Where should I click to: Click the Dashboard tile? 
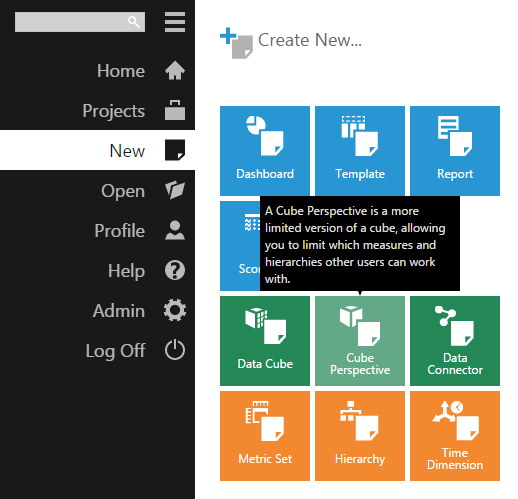point(265,151)
